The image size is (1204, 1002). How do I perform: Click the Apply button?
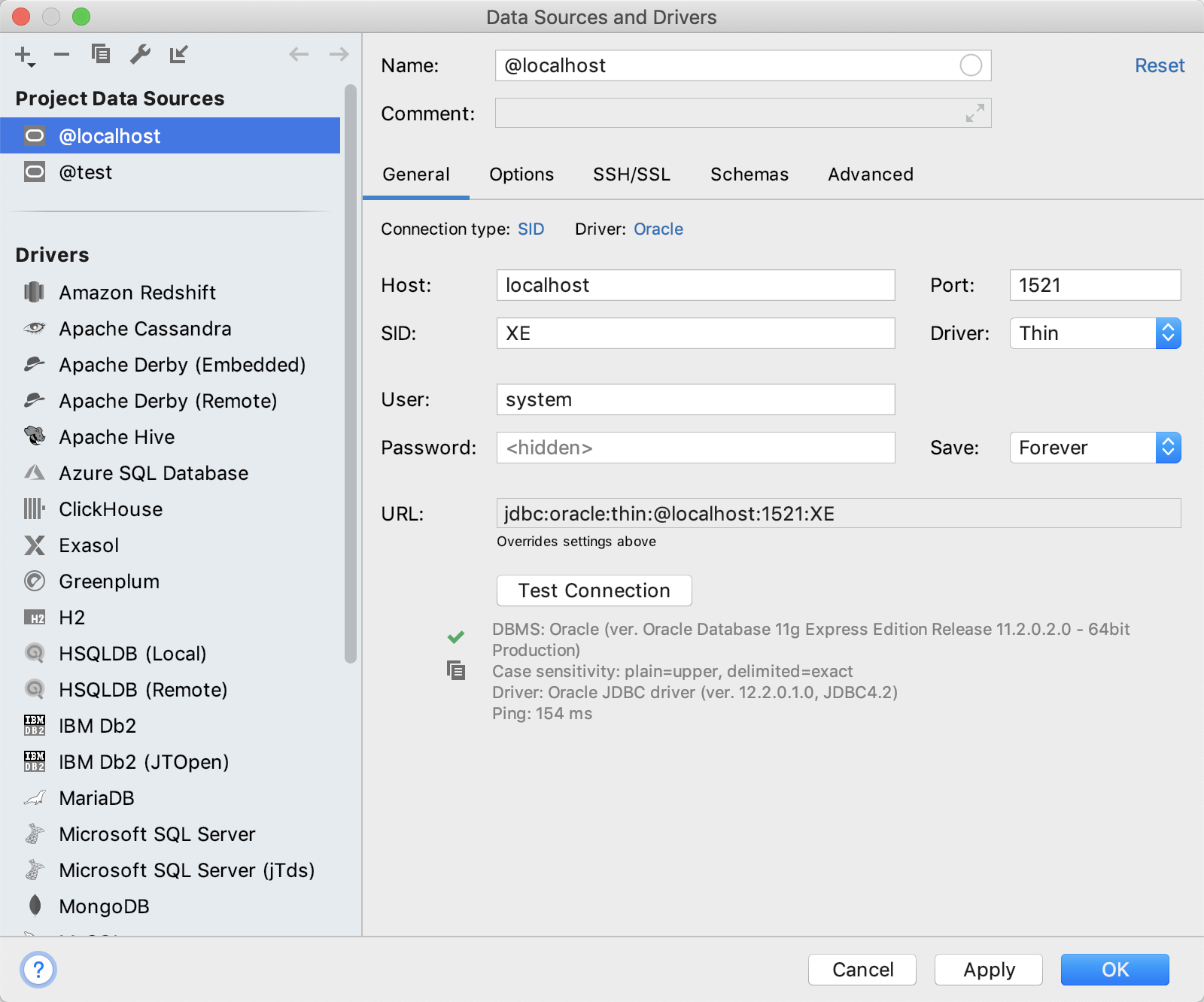coord(988,970)
